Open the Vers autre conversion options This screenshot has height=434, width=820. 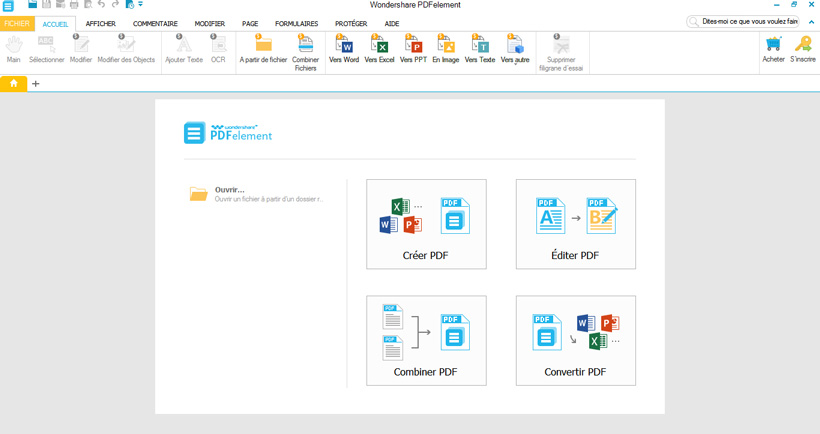[515, 49]
